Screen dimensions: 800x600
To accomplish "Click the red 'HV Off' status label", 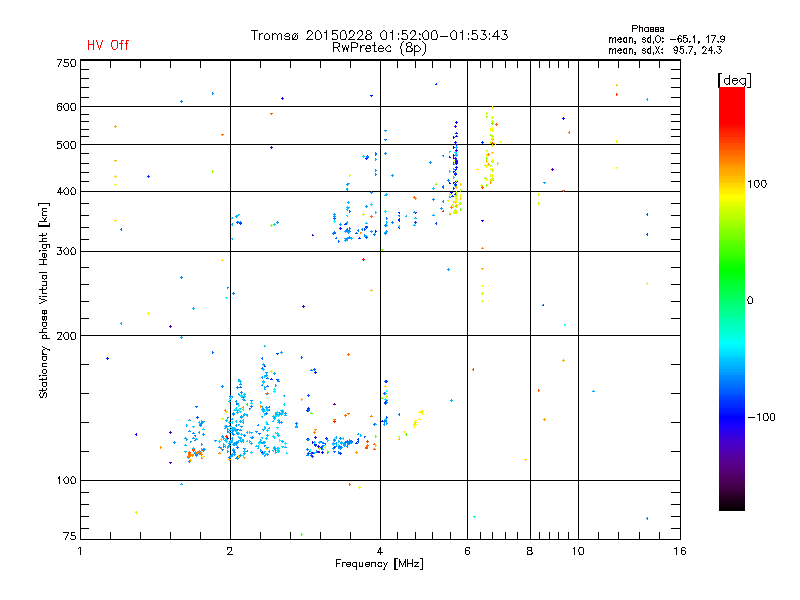I will click(x=108, y=45).
